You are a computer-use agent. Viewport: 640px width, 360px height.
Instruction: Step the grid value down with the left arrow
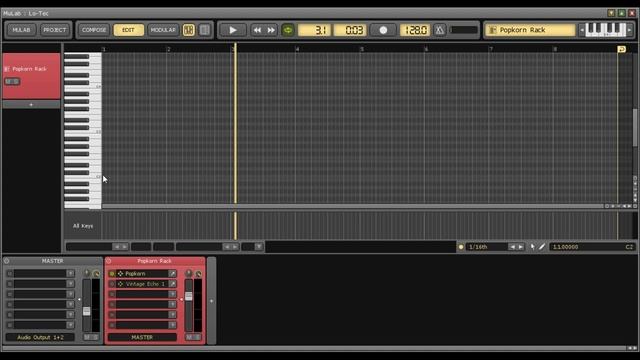click(x=512, y=247)
